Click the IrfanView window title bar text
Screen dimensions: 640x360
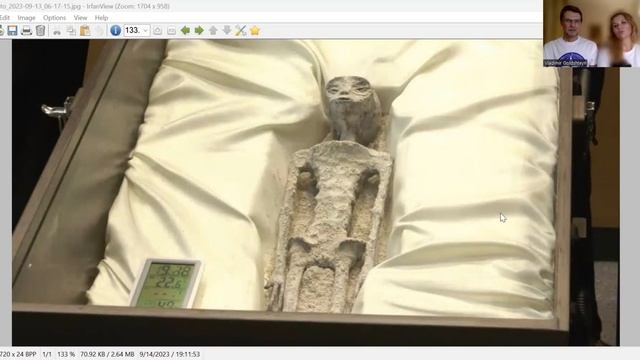point(85,6)
